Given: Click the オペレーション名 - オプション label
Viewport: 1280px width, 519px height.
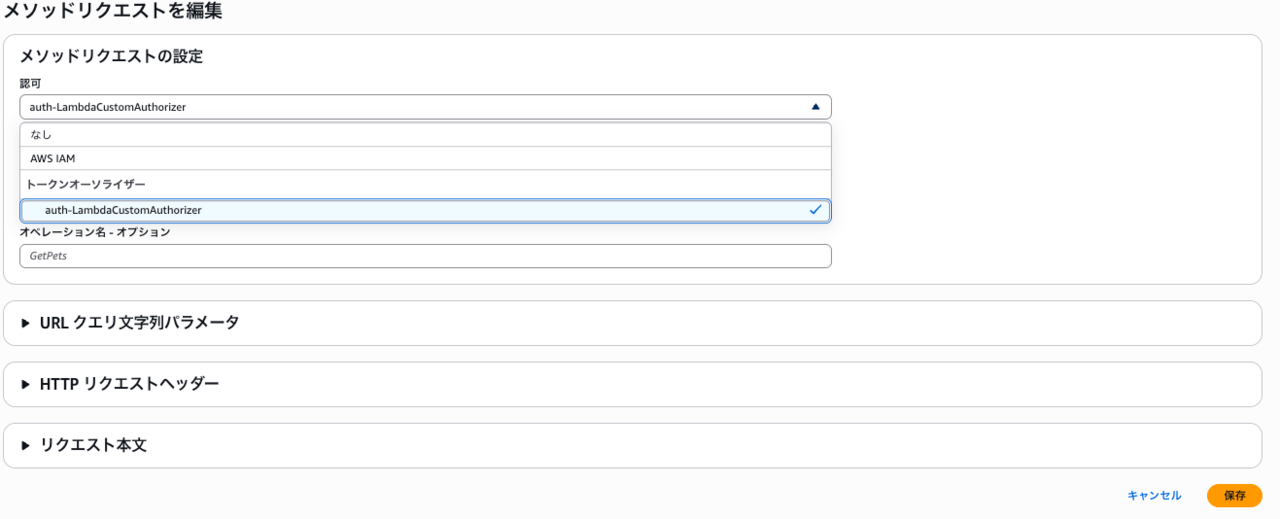Looking at the screenshot, I should 94,232.
